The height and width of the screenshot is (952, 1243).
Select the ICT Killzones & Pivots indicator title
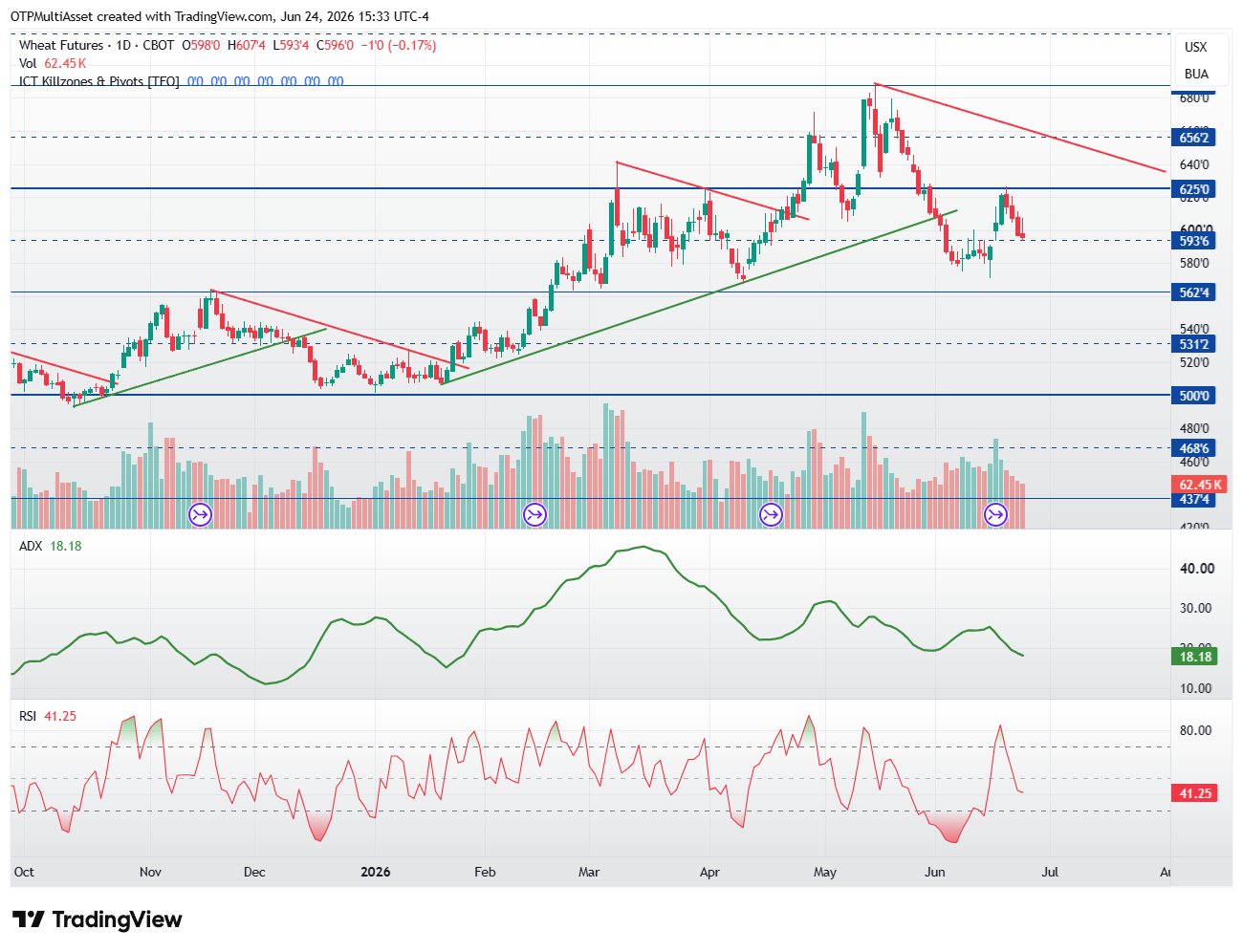click(x=99, y=81)
